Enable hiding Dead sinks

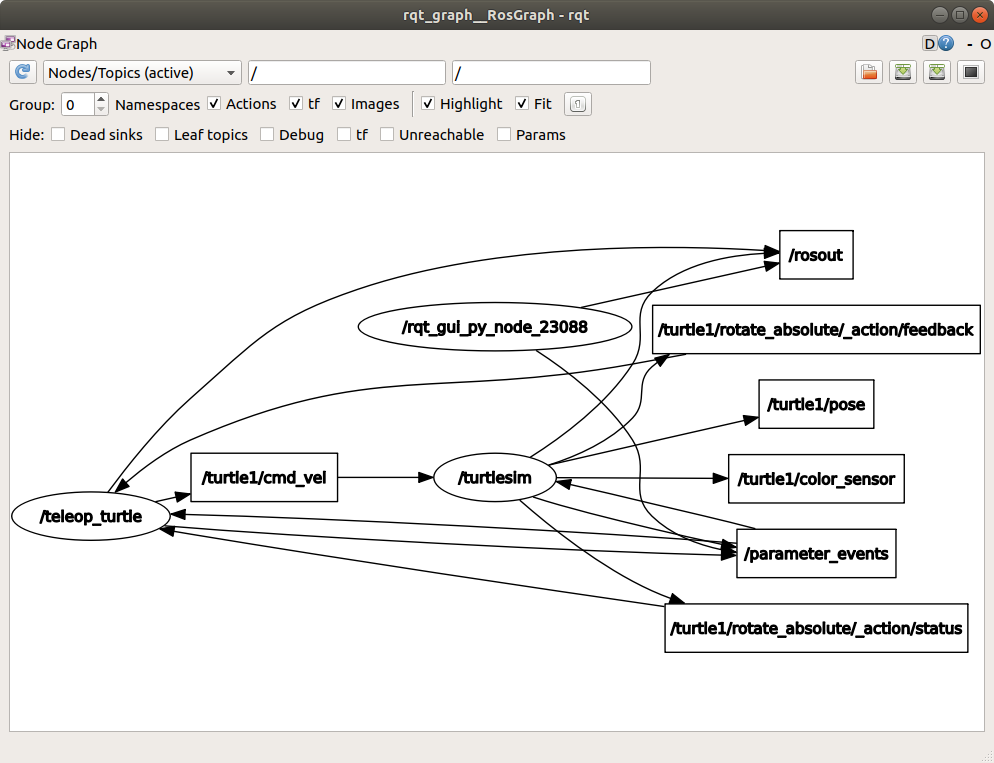[x=58, y=135]
